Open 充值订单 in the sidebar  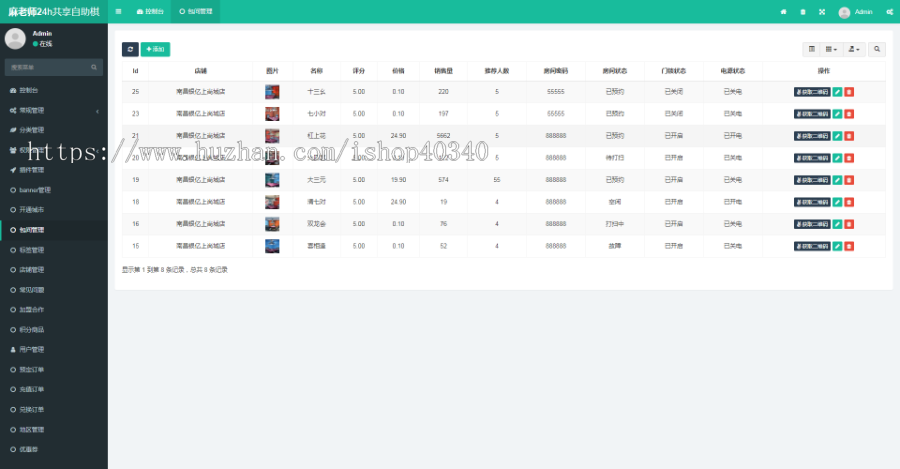click(54, 390)
